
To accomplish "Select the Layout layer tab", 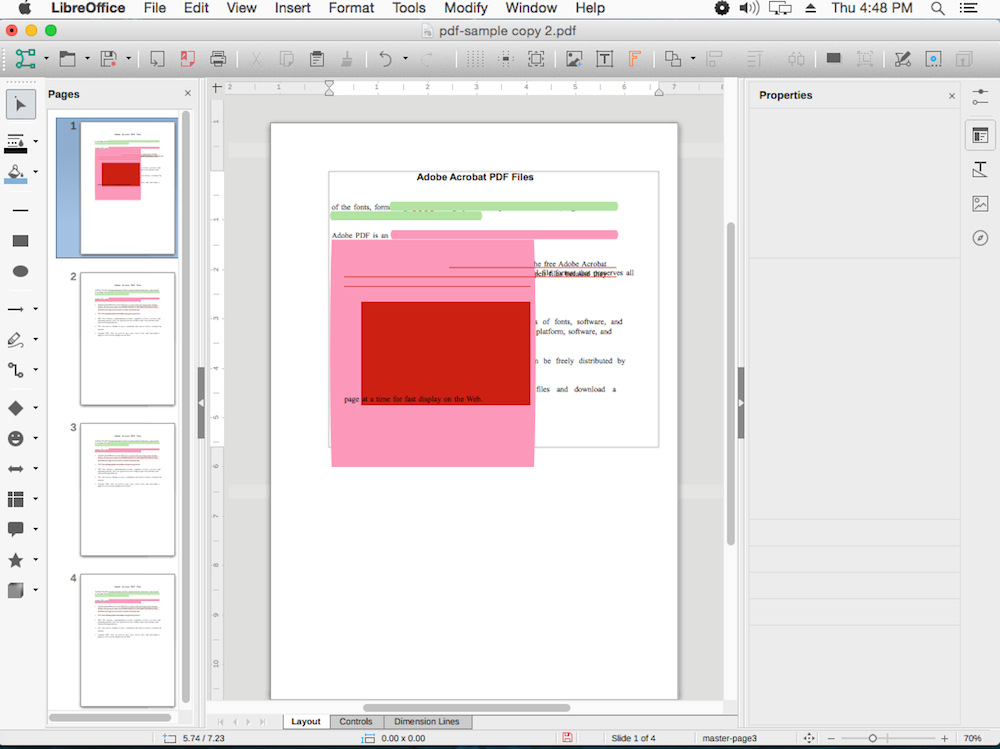I will (x=305, y=722).
